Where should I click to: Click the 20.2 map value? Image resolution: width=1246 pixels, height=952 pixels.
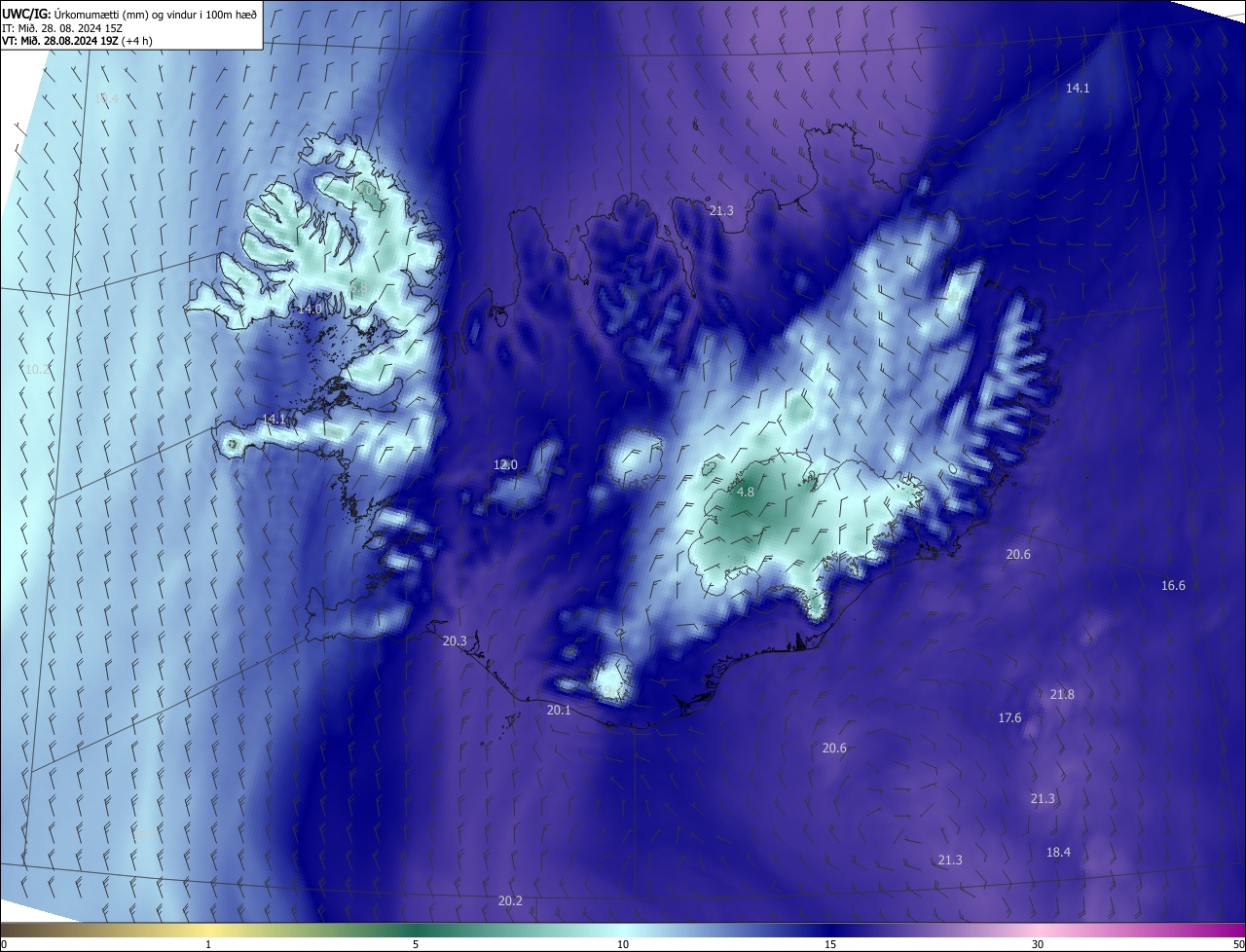point(510,901)
